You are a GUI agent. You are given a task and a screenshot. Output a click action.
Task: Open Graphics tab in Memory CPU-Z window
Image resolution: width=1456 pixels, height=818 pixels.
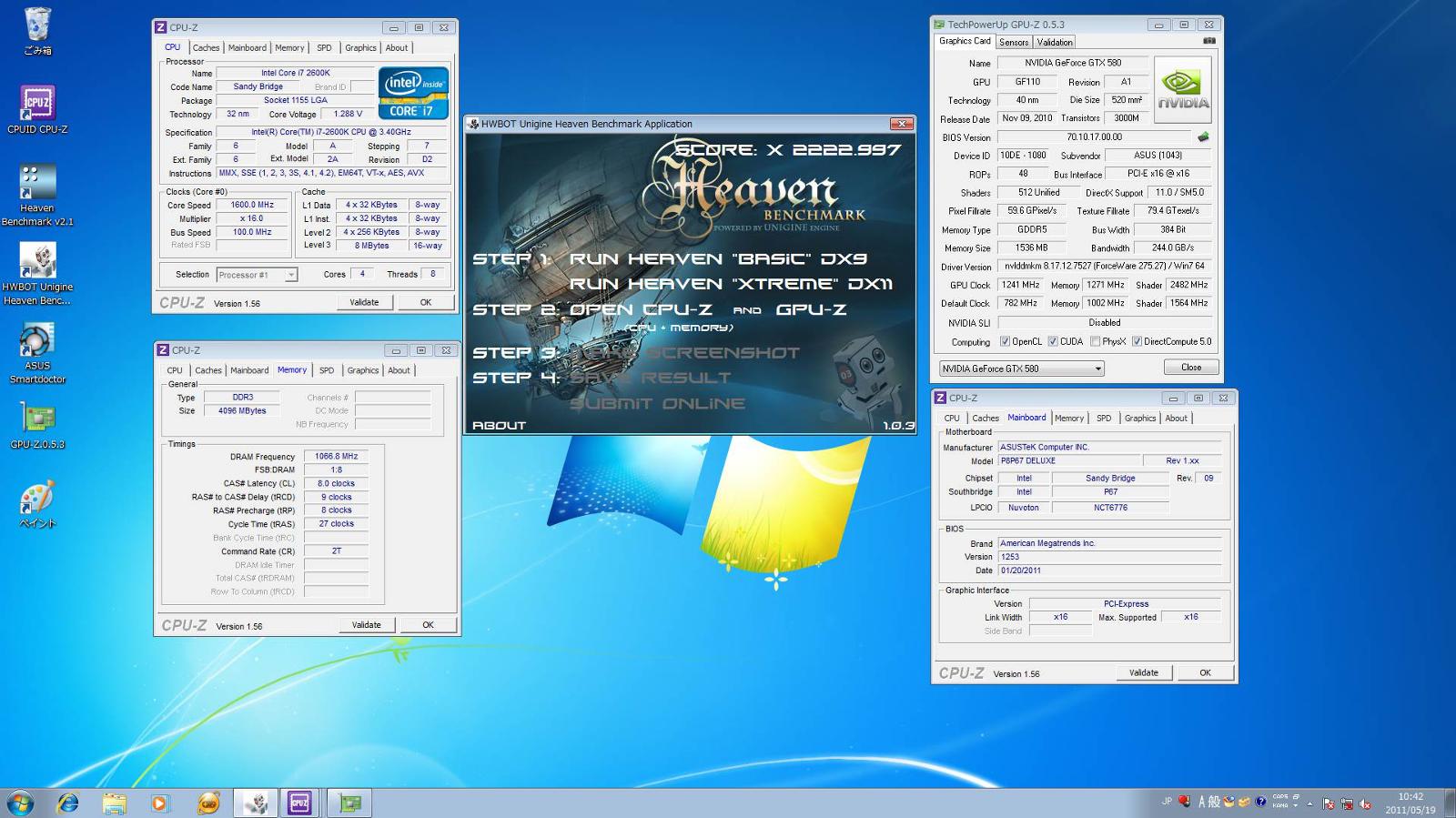coord(363,370)
